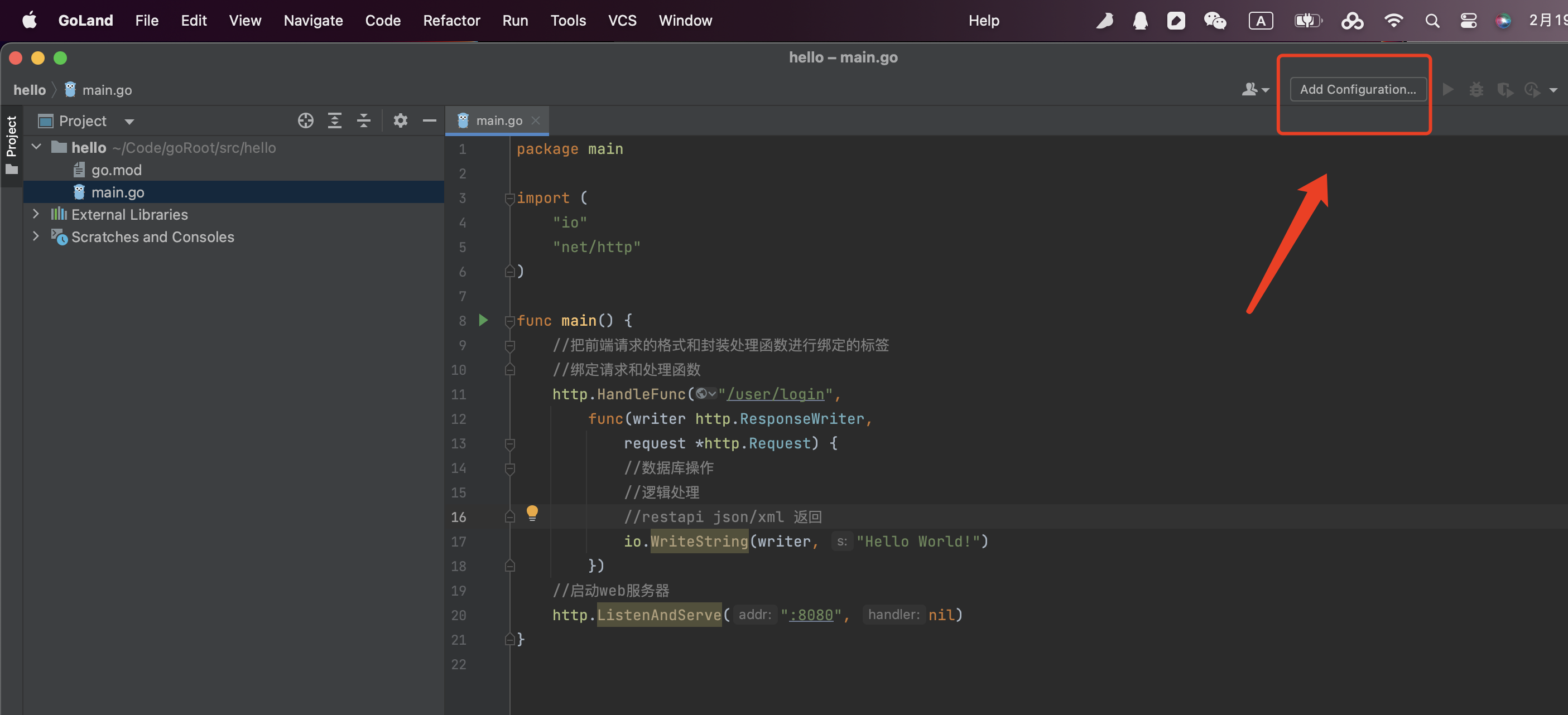The height and width of the screenshot is (715, 1568).
Task: Click the main.go file tab
Action: pos(497,120)
